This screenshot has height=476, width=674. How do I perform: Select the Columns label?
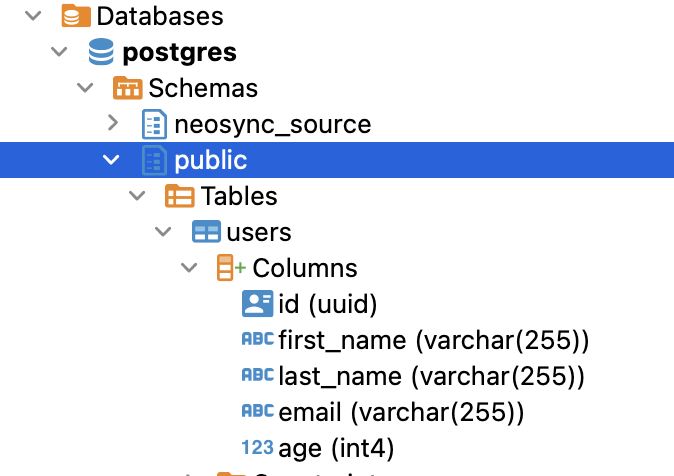click(305, 268)
